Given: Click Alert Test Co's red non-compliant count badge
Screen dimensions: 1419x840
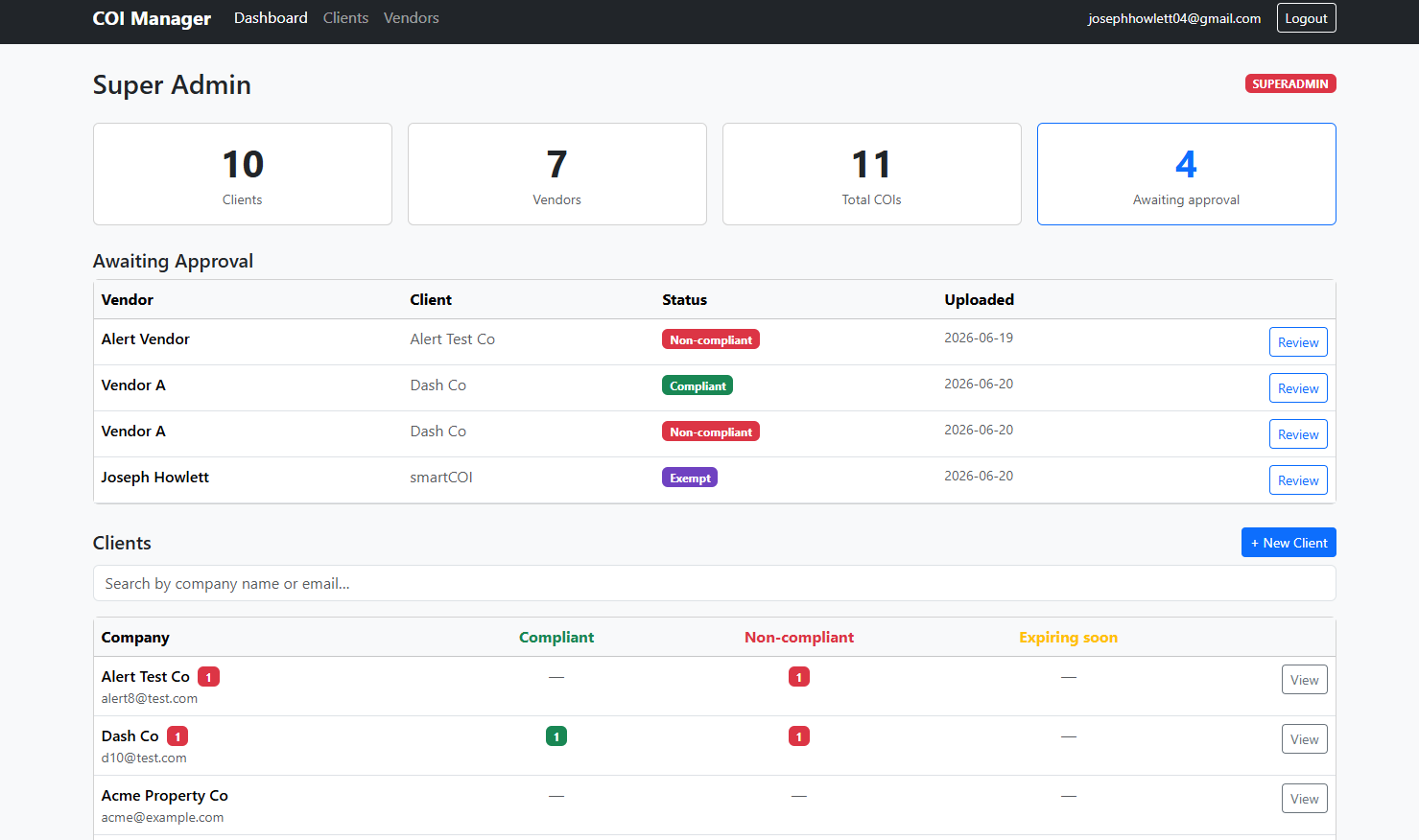Looking at the screenshot, I should click(x=799, y=677).
